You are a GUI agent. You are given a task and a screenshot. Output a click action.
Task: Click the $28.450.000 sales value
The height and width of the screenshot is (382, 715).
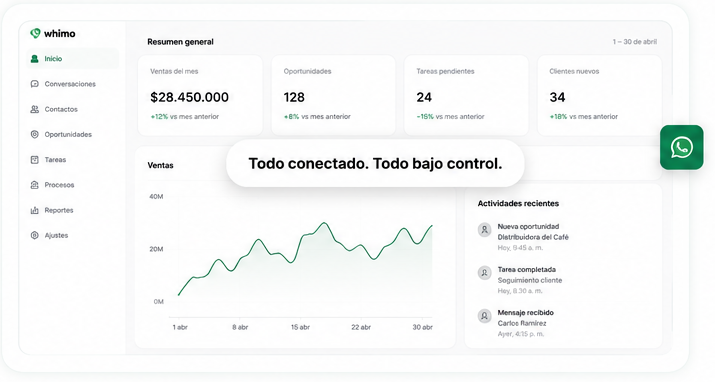[189, 97]
